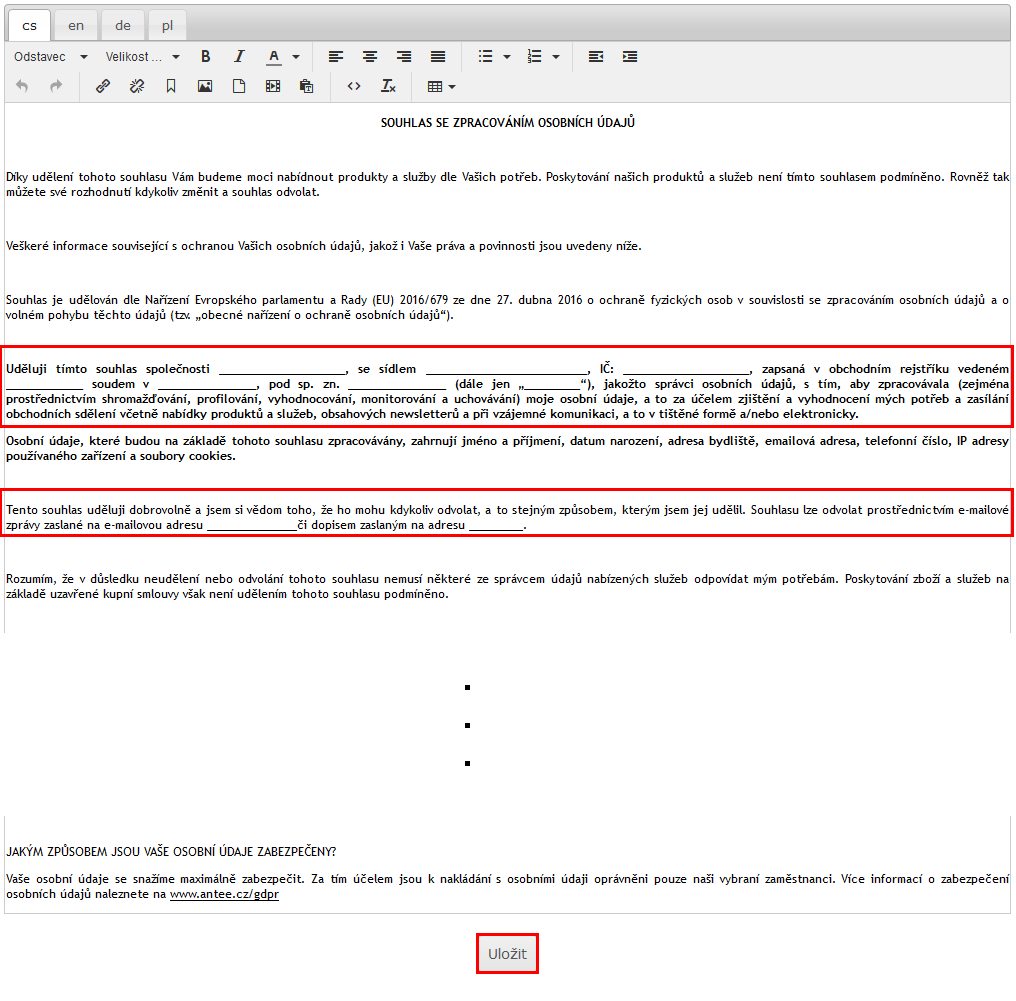Clear formatting of selected text
Viewport: 1016px width, 1001px height.
pos(388,87)
